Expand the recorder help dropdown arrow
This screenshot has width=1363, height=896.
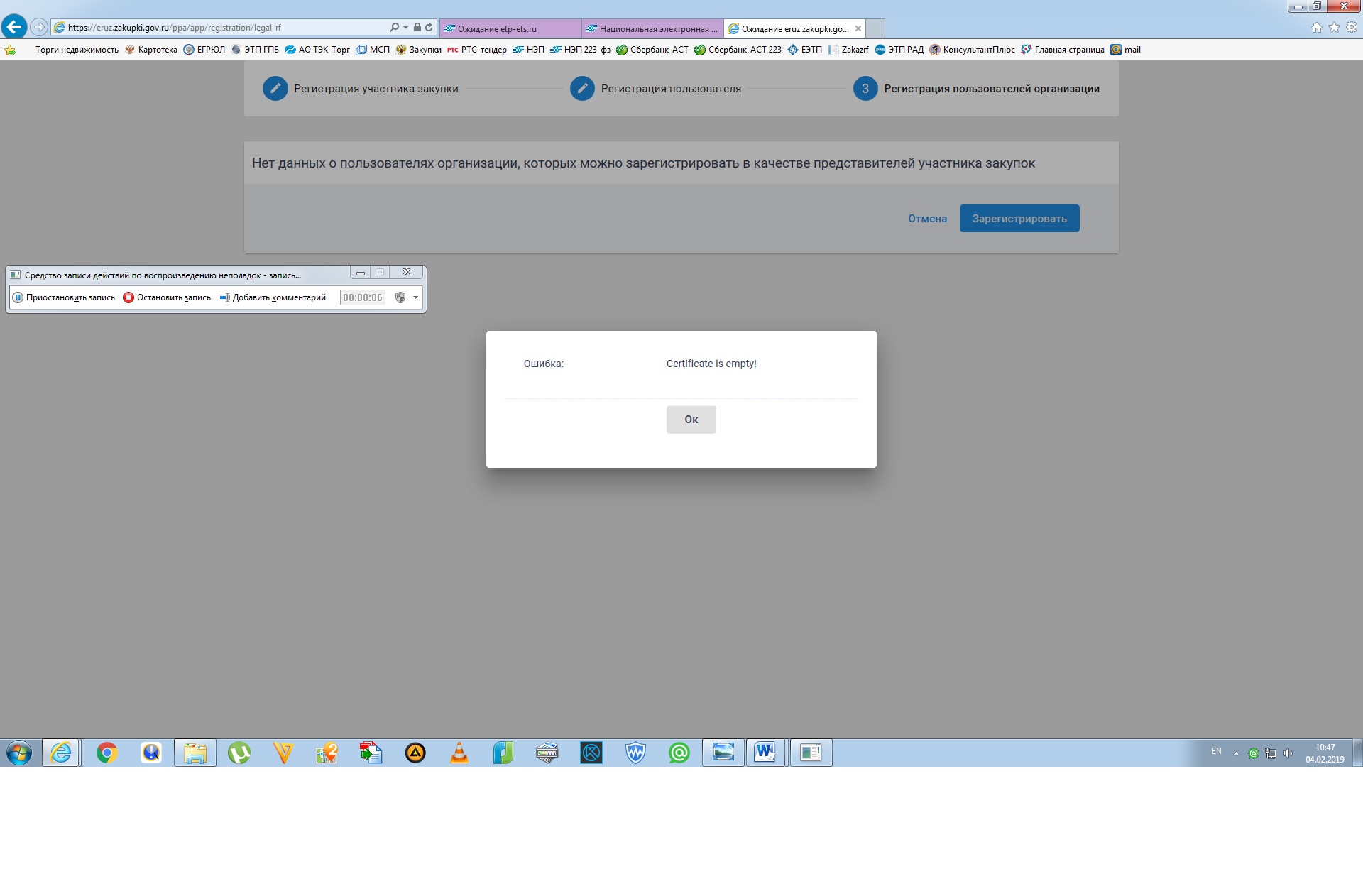[415, 297]
